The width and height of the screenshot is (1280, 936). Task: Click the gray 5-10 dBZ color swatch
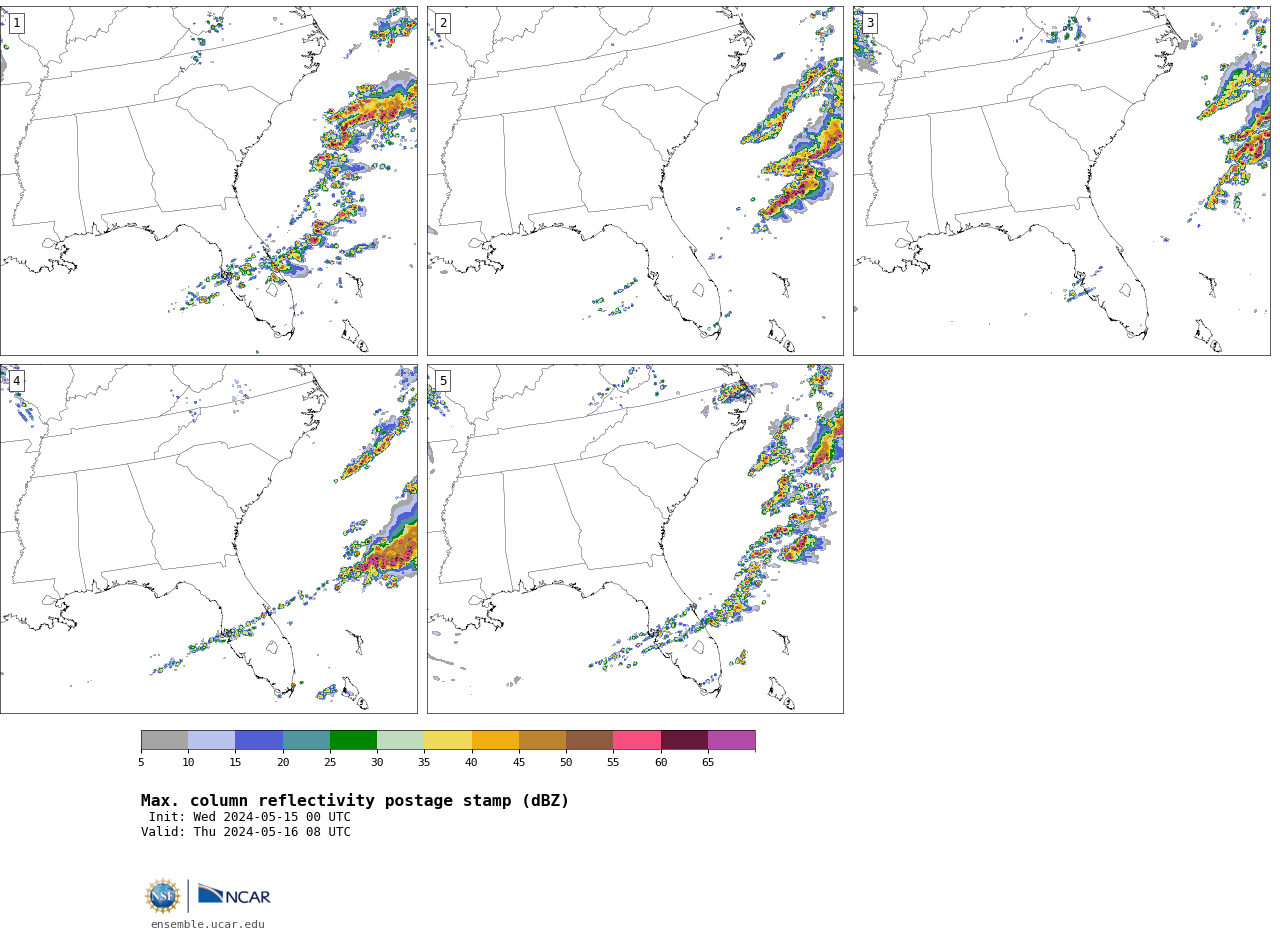(164, 740)
